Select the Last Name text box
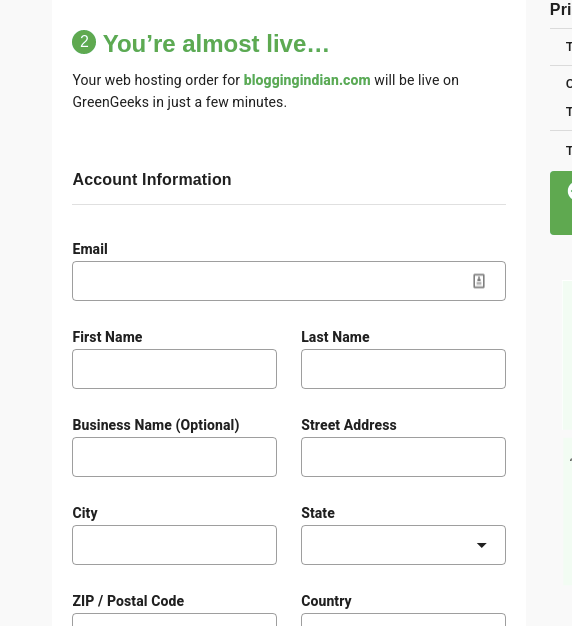This screenshot has width=572, height=626. 403,369
